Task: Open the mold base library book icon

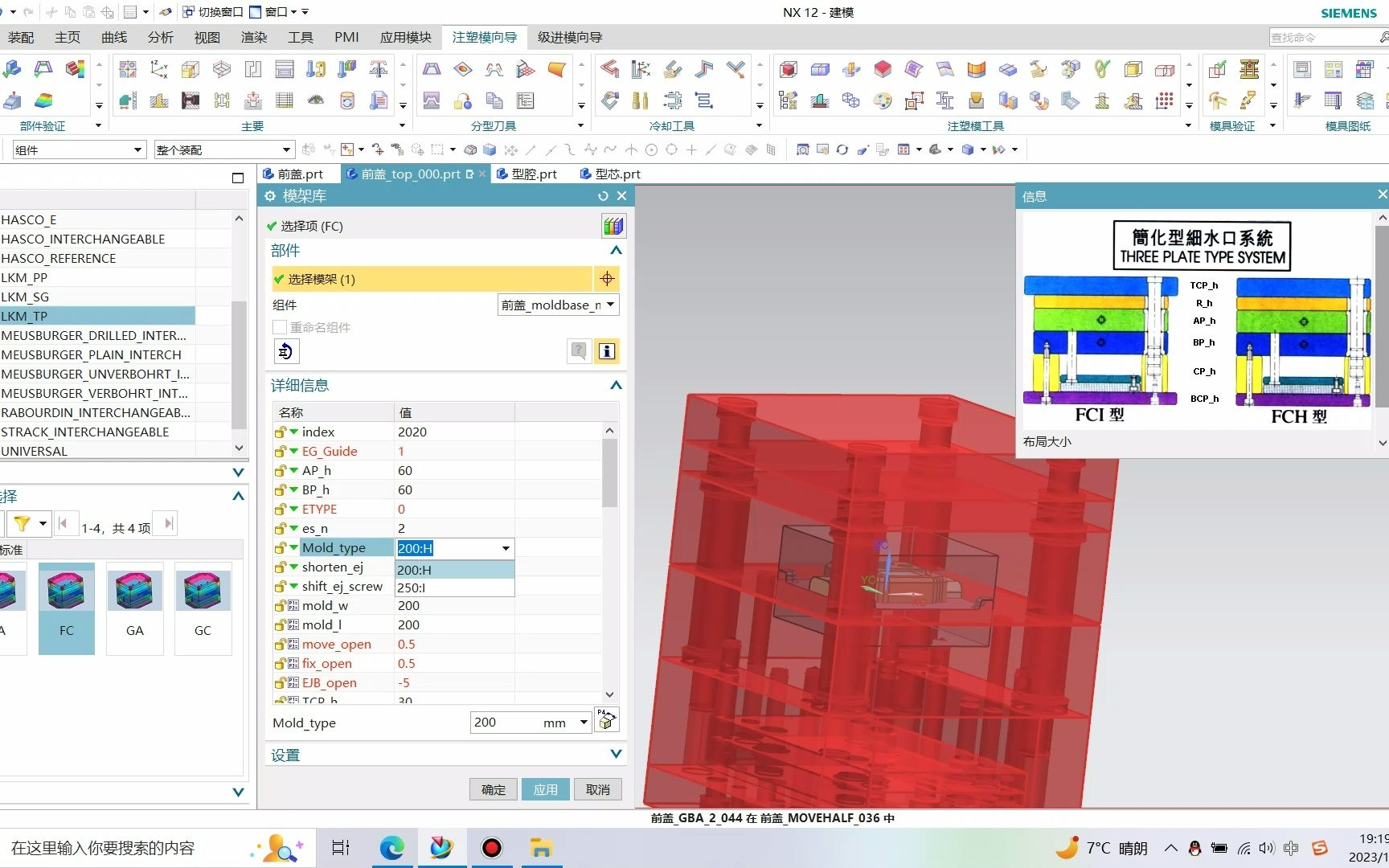Action: pos(613,226)
